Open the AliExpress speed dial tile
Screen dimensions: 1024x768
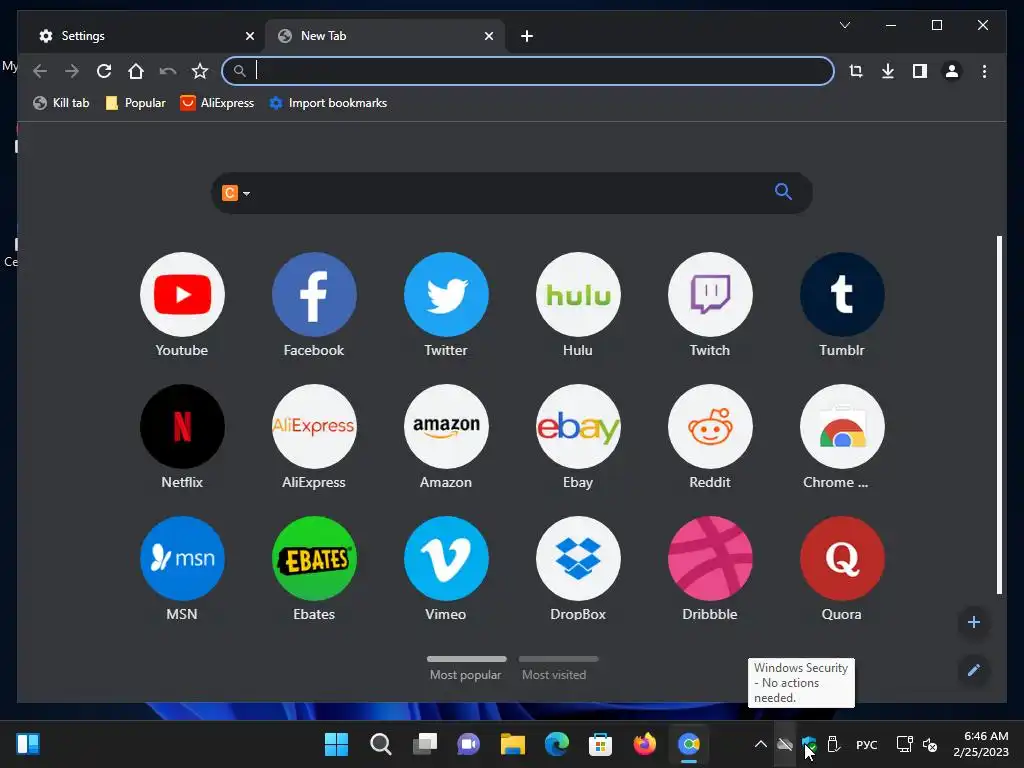pyautogui.click(x=314, y=426)
